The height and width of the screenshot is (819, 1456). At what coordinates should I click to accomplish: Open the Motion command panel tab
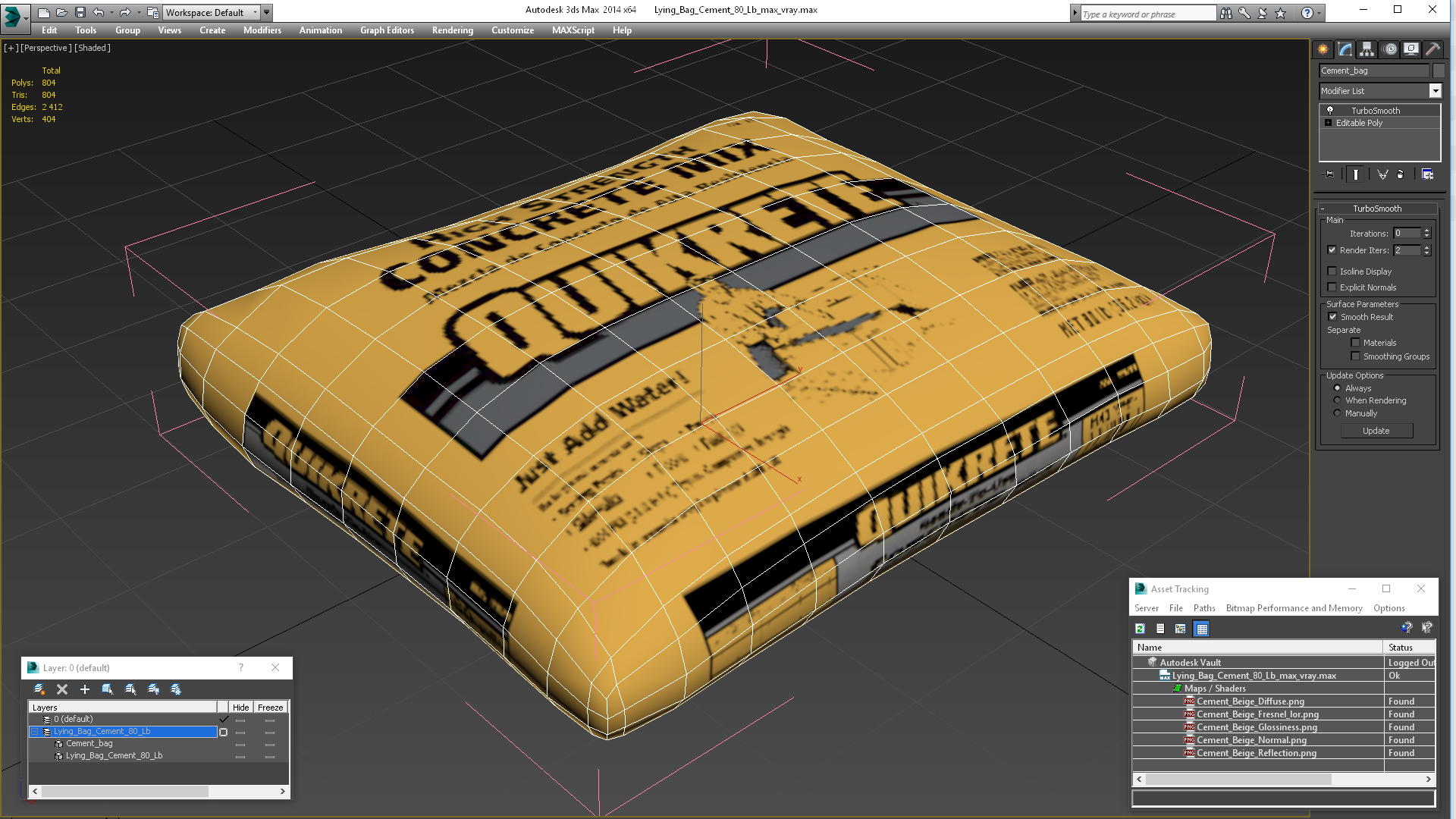[1389, 49]
